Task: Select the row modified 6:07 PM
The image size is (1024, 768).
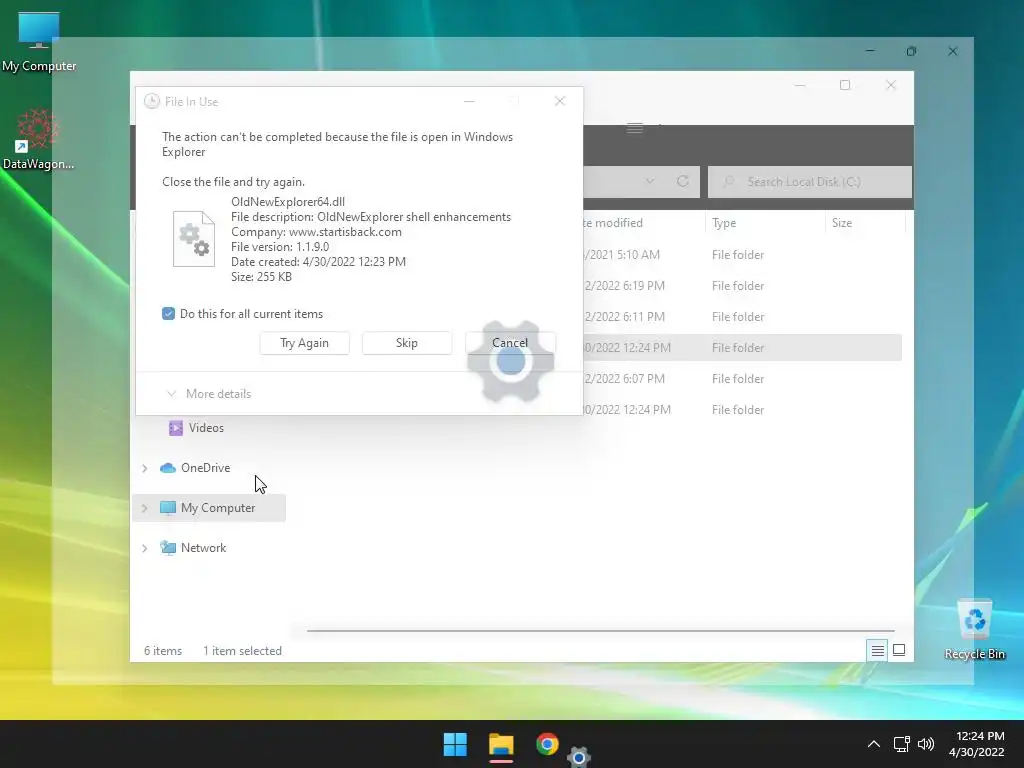Action: coord(742,379)
